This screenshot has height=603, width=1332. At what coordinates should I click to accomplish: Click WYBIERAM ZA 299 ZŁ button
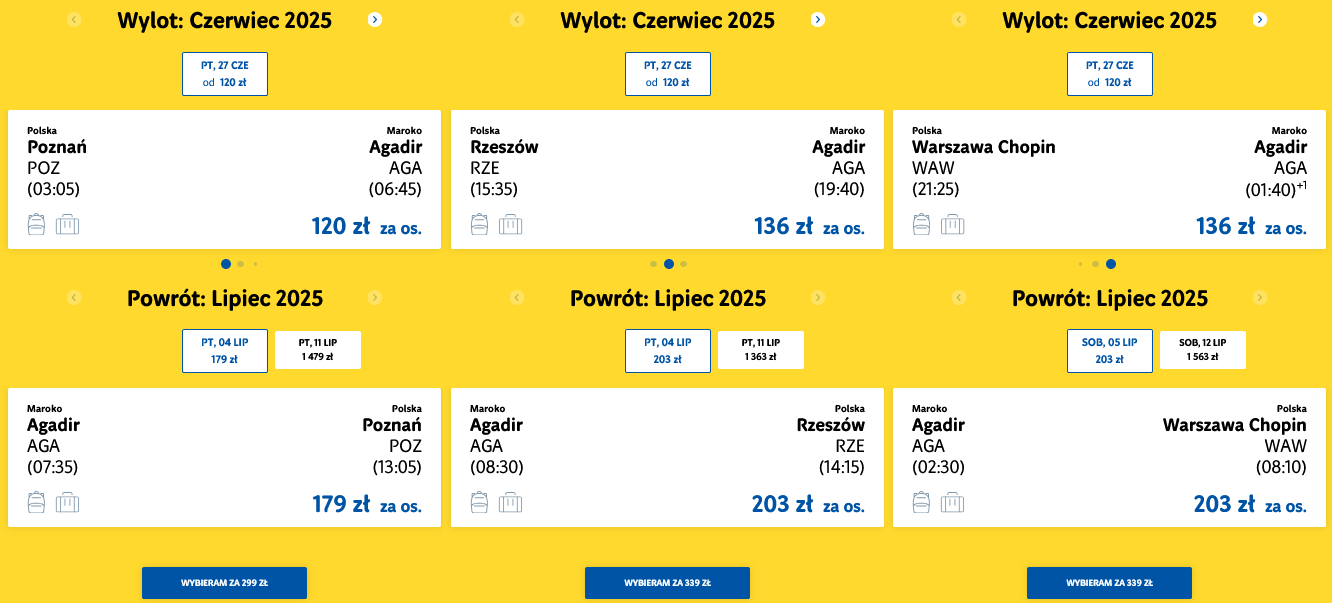click(224, 583)
